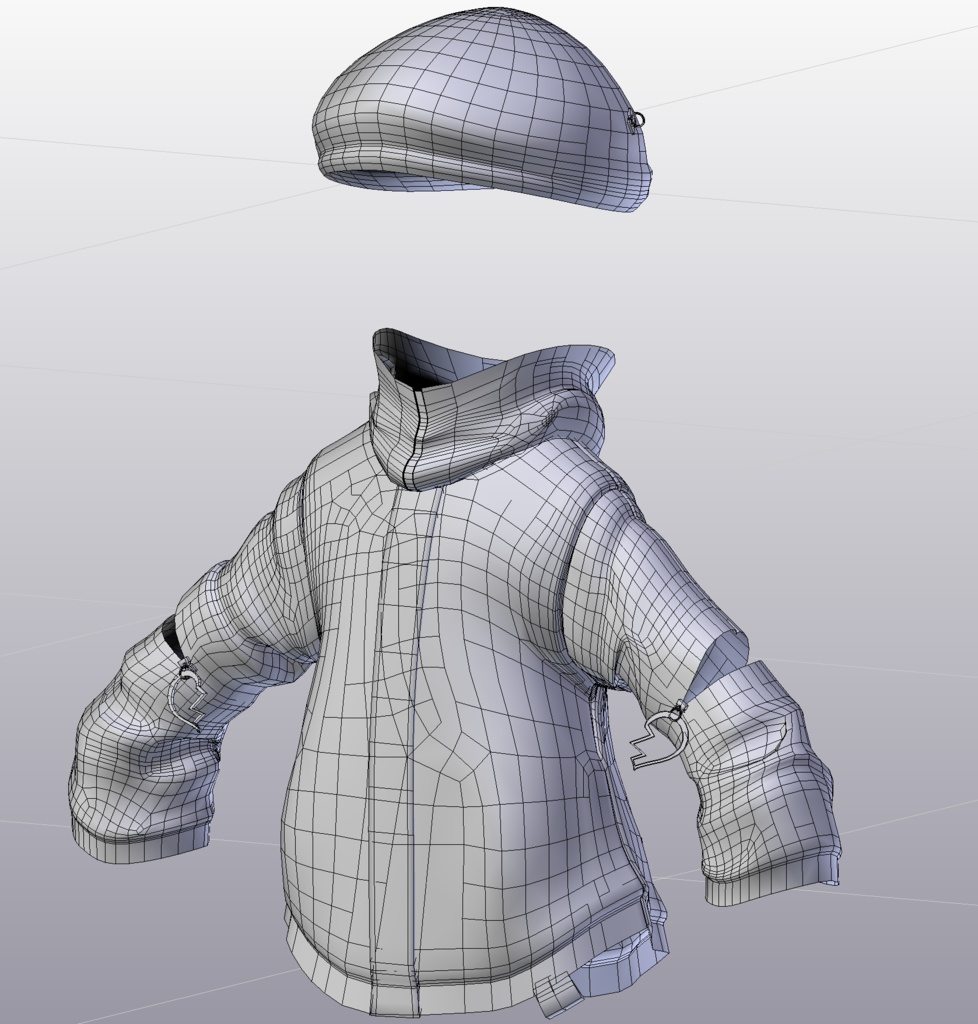Select the jacket's central front zipper seam
This screenshot has width=978, height=1024.
[415, 700]
